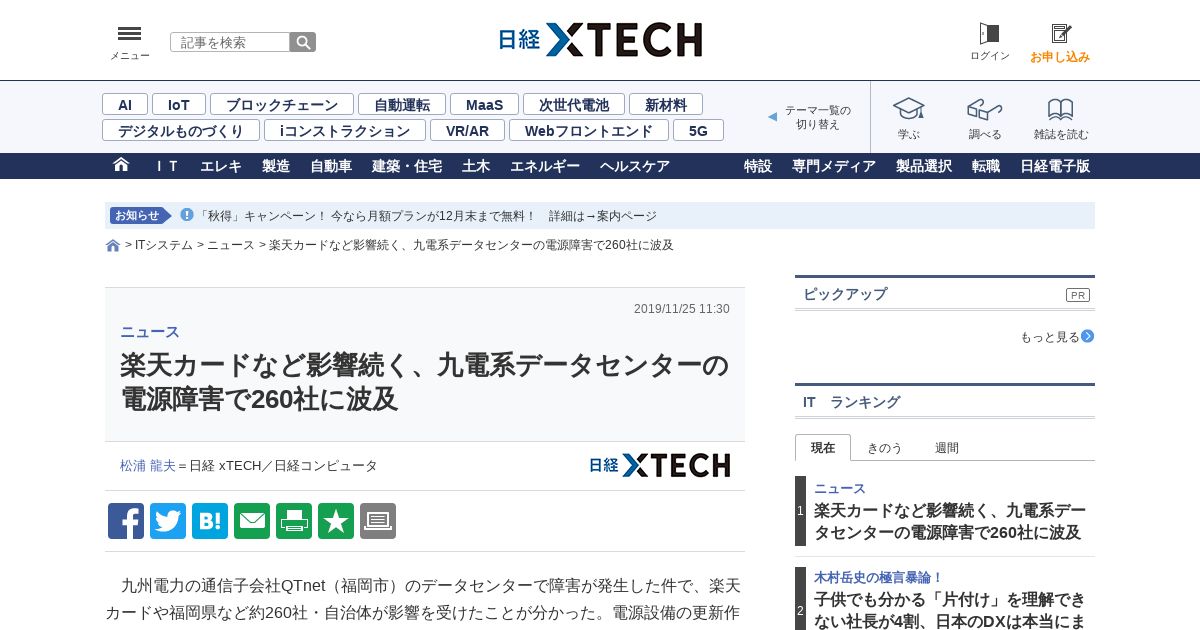The image size is (1200, 630).
Task: Open the ヘルスケア navigation menu
Action: (x=635, y=166)
